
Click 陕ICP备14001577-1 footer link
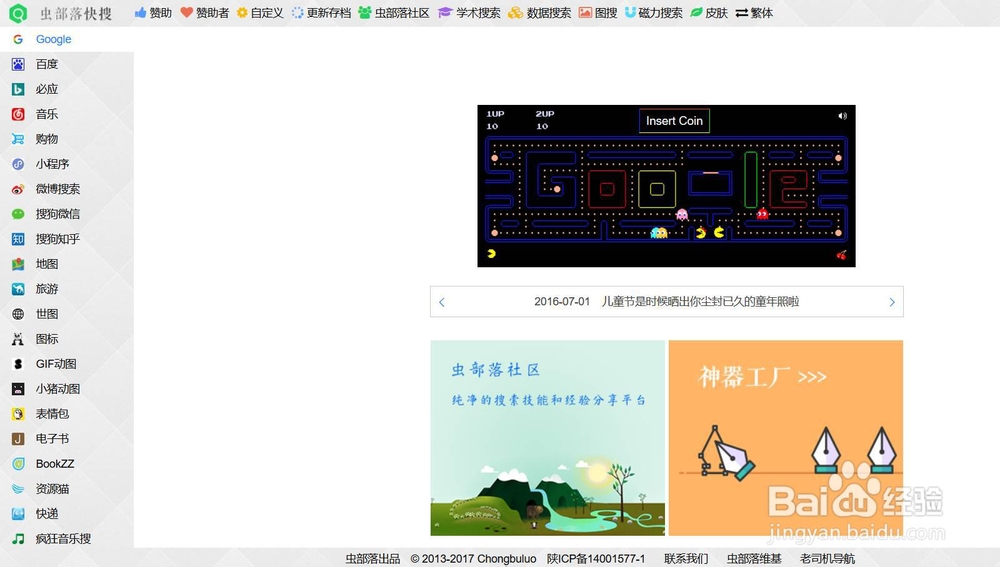tap(596, 559)
